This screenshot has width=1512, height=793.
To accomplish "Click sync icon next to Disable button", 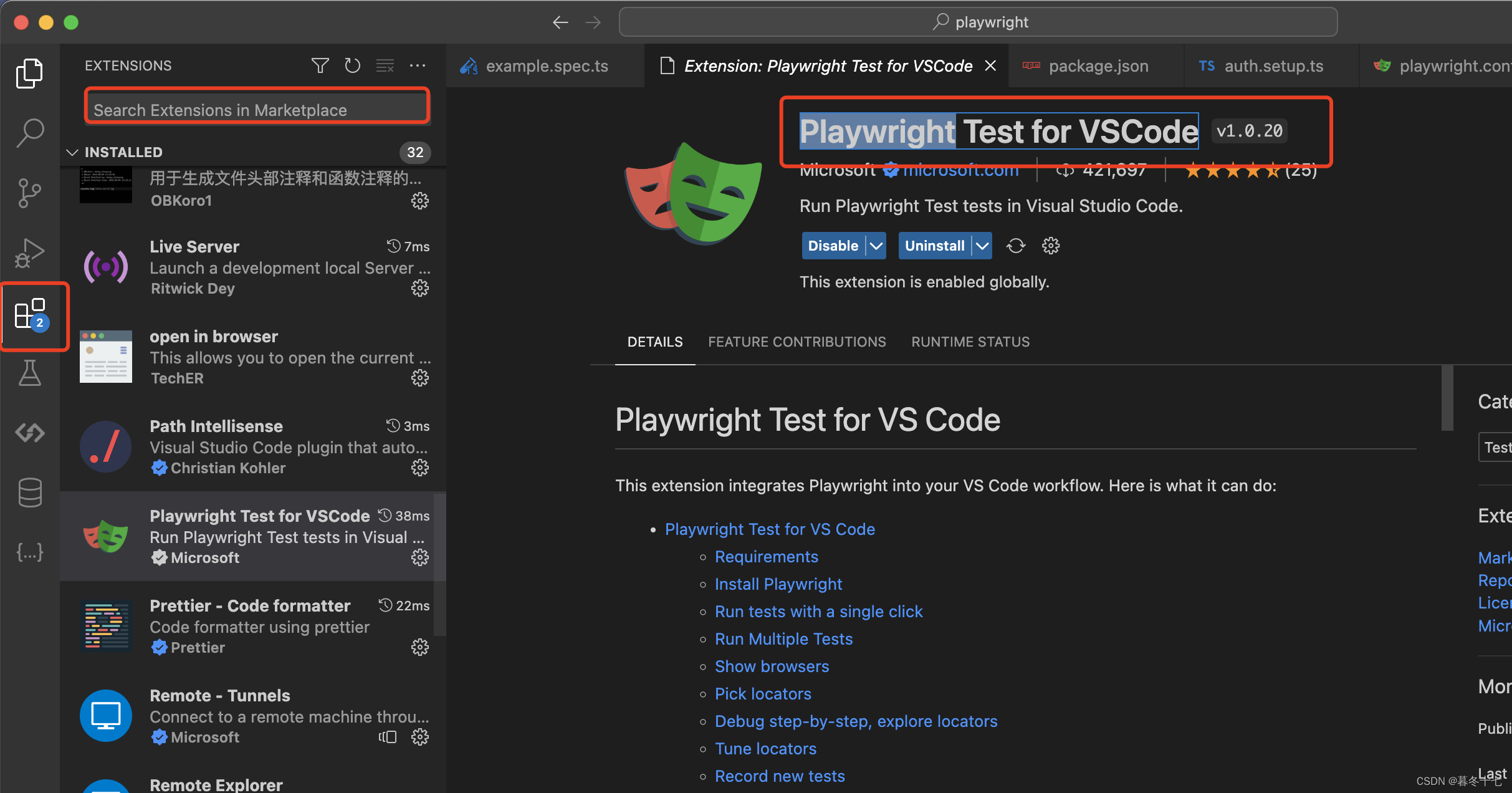I will [1016, 246].
